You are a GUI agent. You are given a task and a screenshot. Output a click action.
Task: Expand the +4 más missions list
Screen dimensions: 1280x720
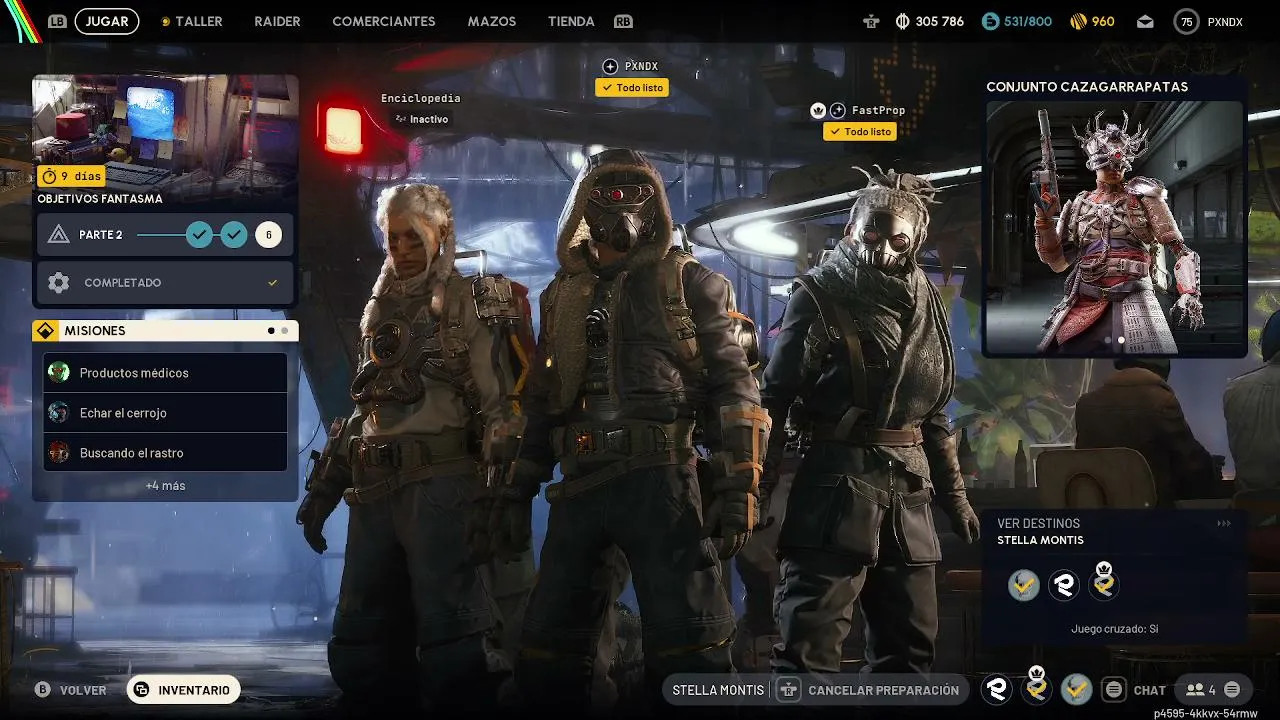(165, 486)
